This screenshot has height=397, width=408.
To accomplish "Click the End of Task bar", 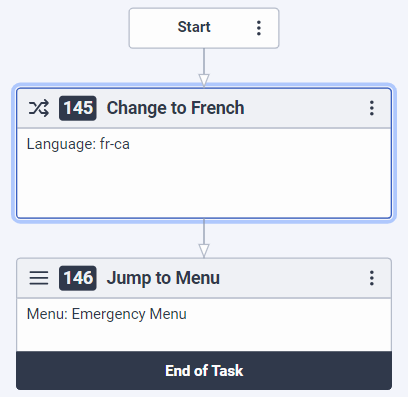I will click(204, 370).
